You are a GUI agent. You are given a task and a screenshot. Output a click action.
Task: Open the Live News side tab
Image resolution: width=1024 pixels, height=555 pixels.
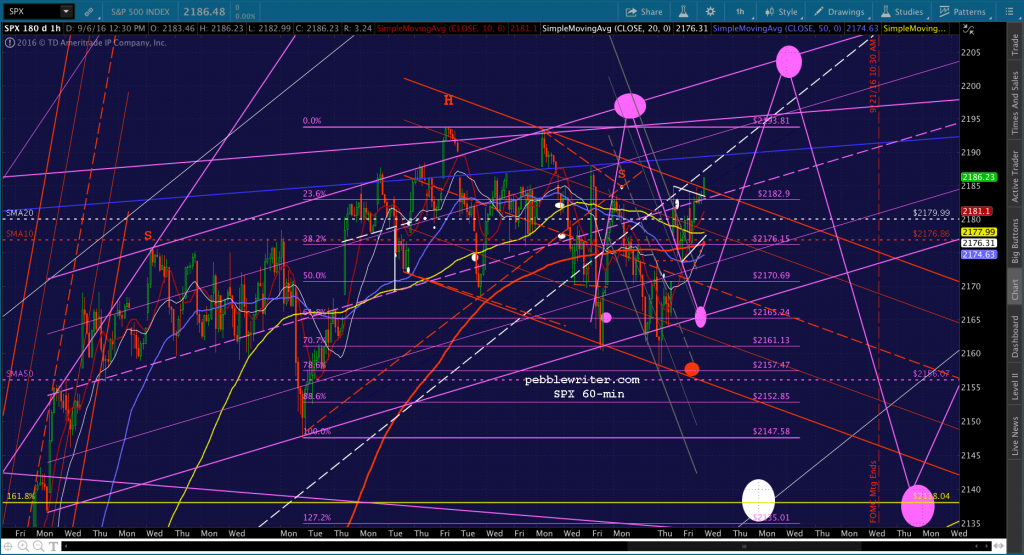[1015, 436]
